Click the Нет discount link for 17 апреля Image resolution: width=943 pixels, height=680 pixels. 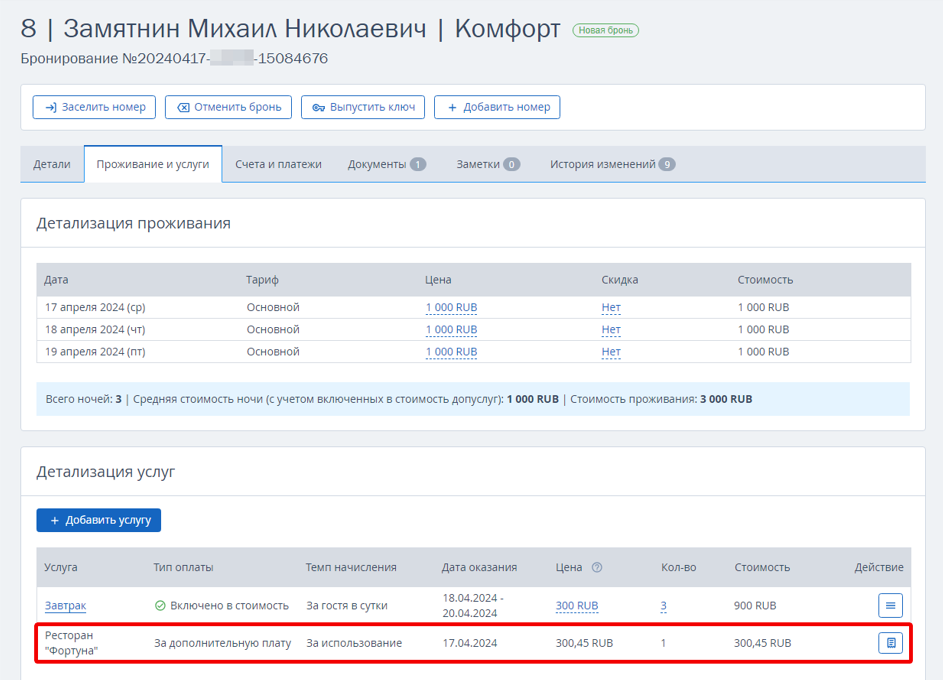[x=611, y=307]
